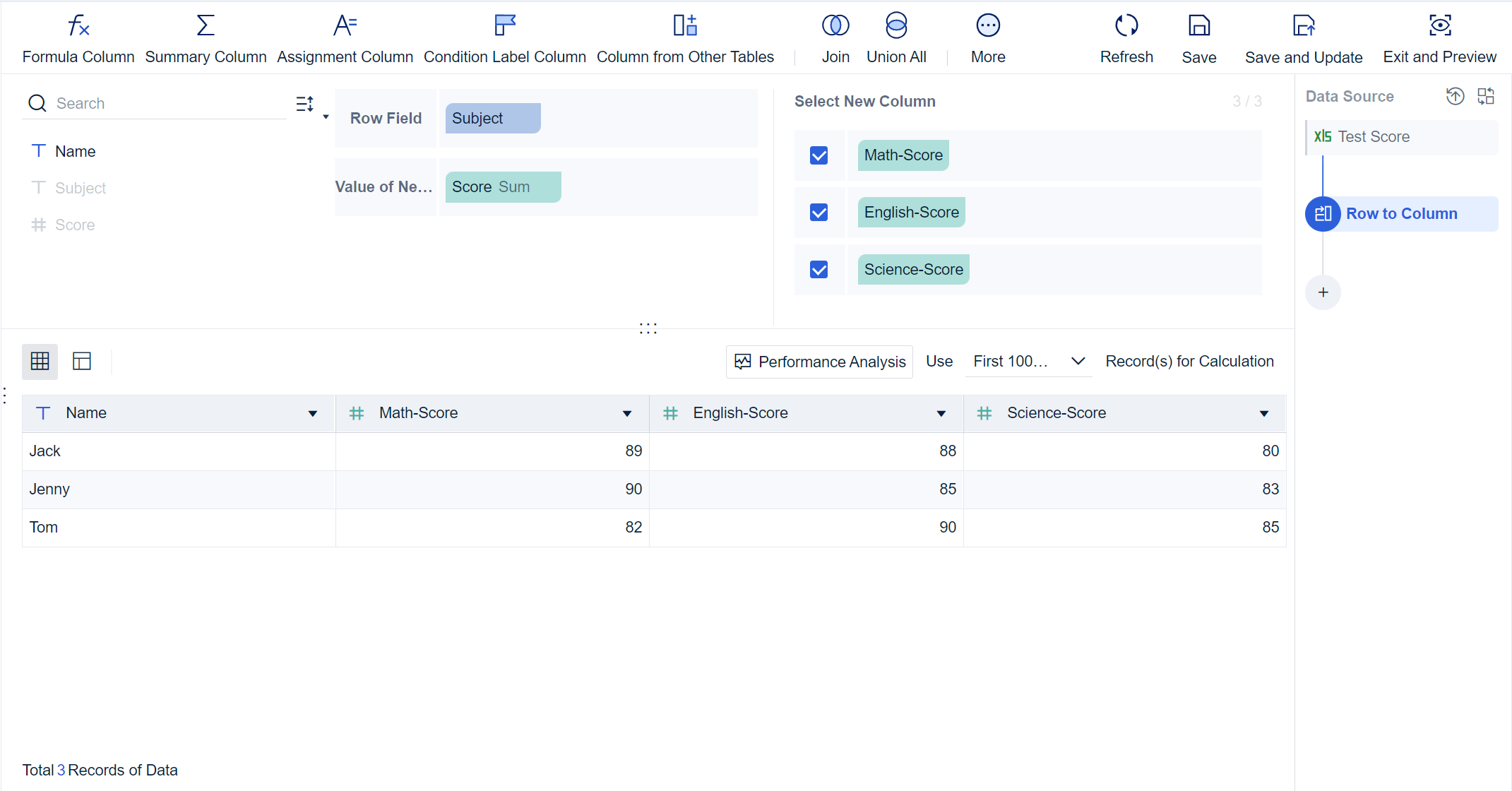Screen dimensions: 1512x791
Task: Click Exit and Preview
Action: pyautogui.click(x=1439, y=40)
